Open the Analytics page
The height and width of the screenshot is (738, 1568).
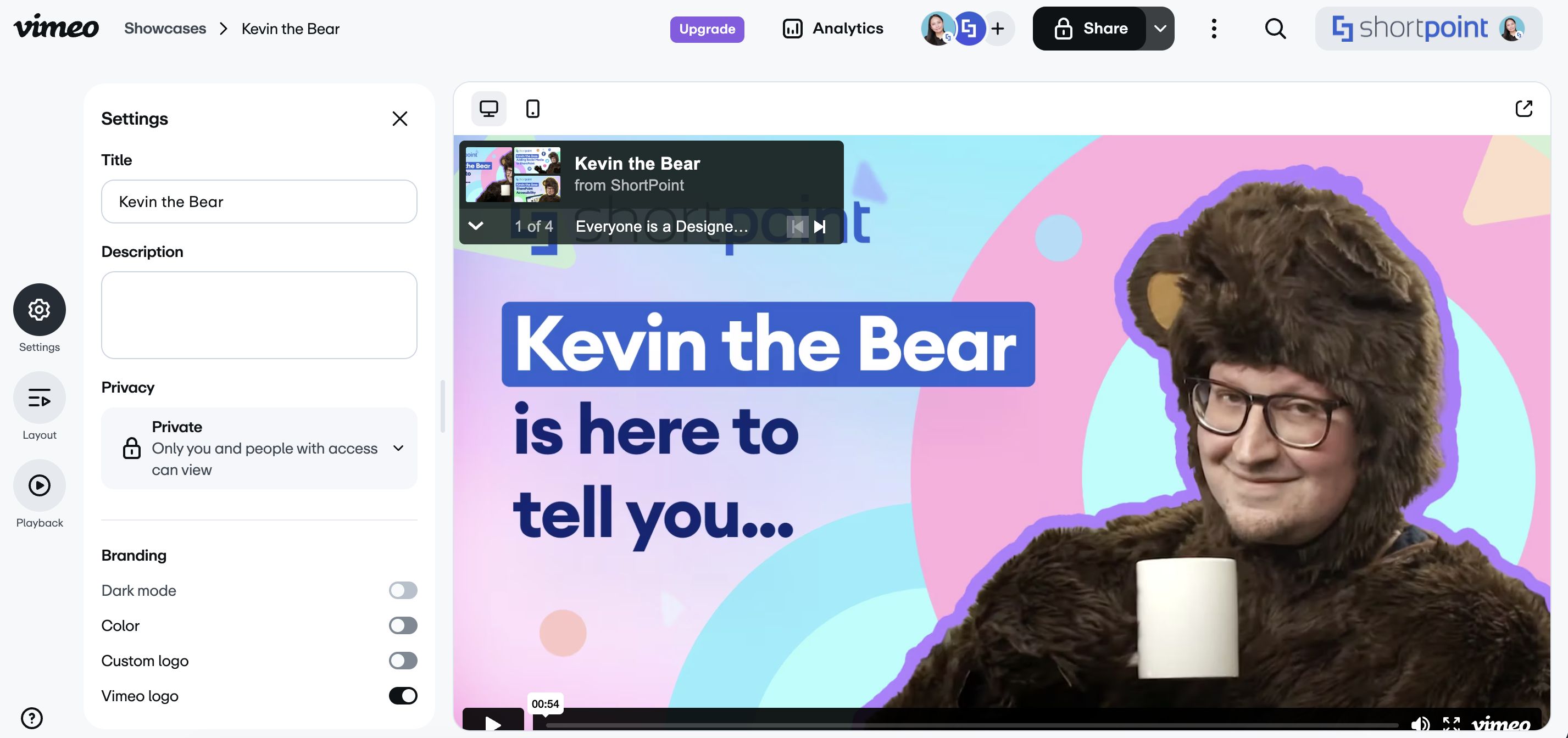(x=832, y=28)
